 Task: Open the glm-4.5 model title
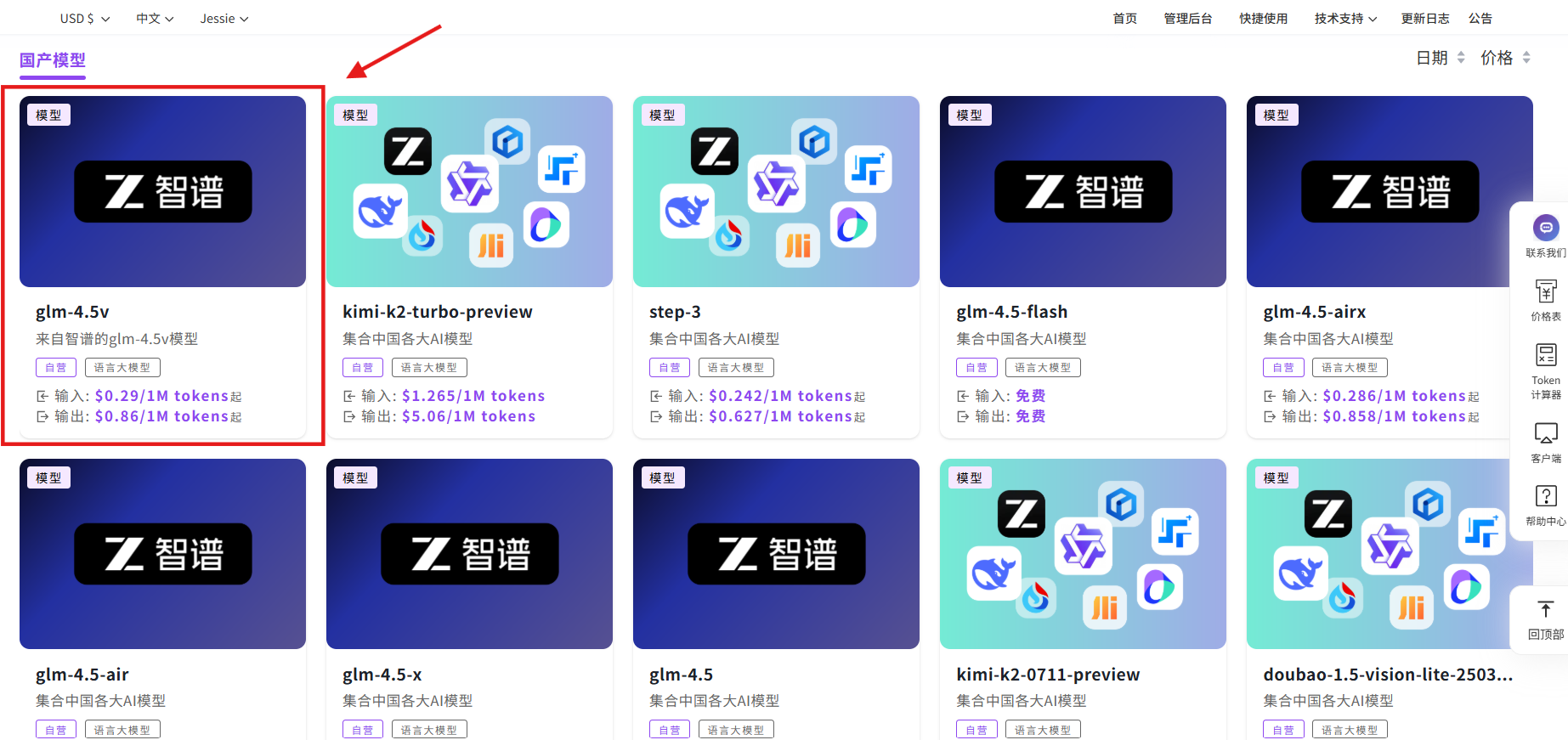682,675
